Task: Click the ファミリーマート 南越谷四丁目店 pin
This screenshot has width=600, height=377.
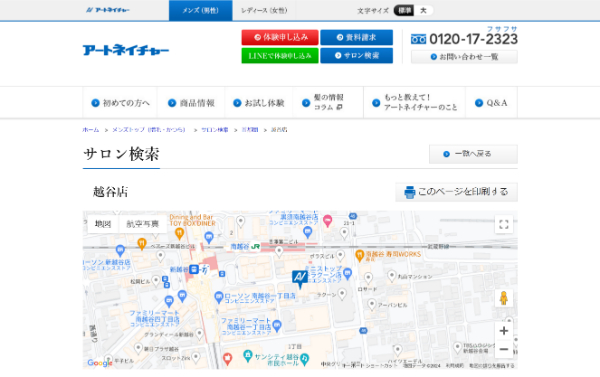Action: pyautogui.click(x=169, y=301)
